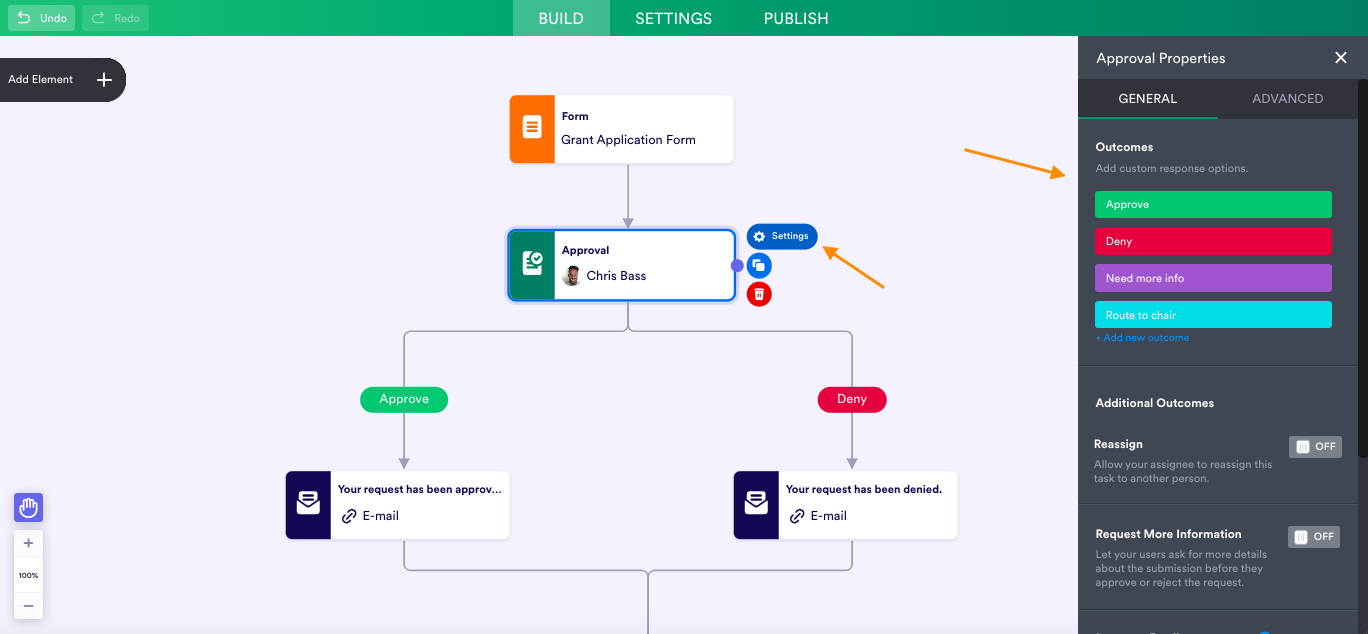Click the Redo button
Viewport: 1368px width, 634px height.
click(x=115, y=18)
